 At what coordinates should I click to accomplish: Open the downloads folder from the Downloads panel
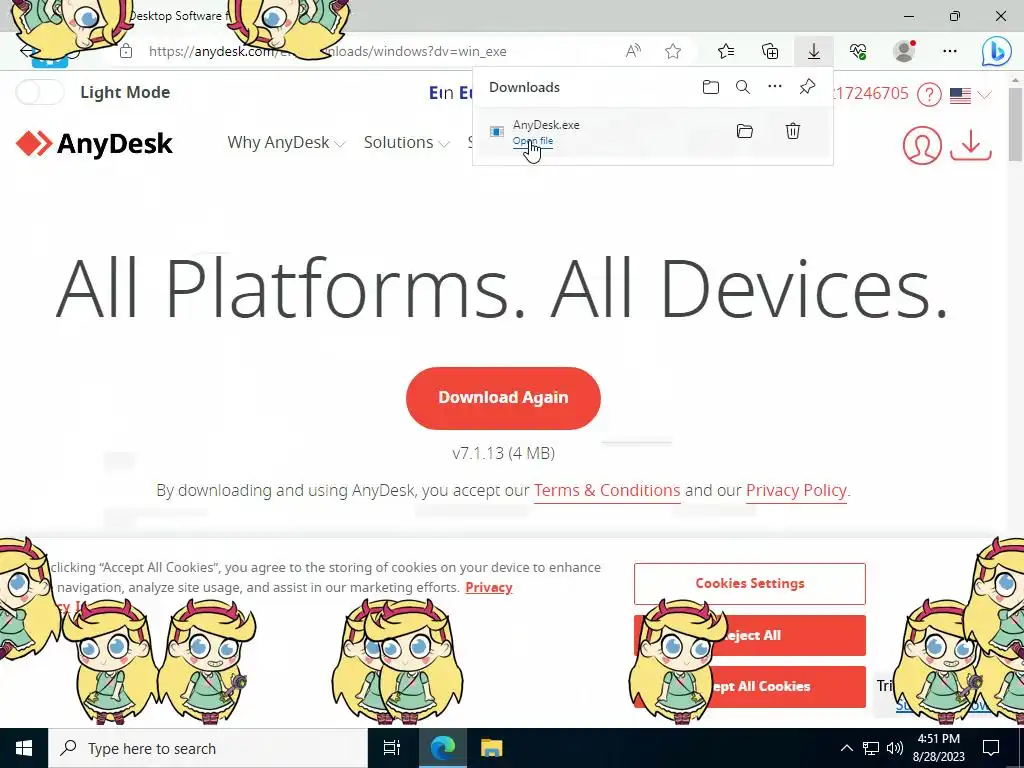click(x=711, y=88)
